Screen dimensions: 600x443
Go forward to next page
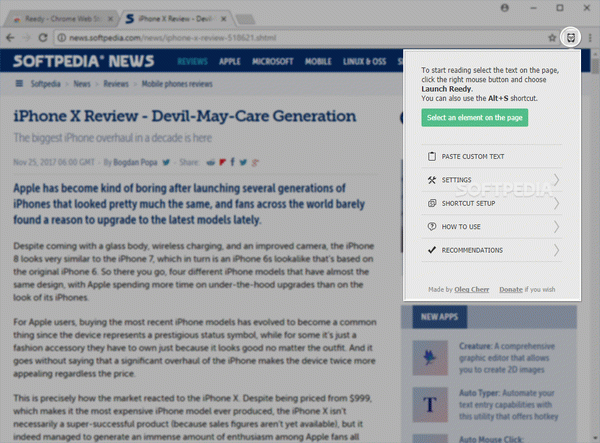pyautogui.click(x=26, y=37)
